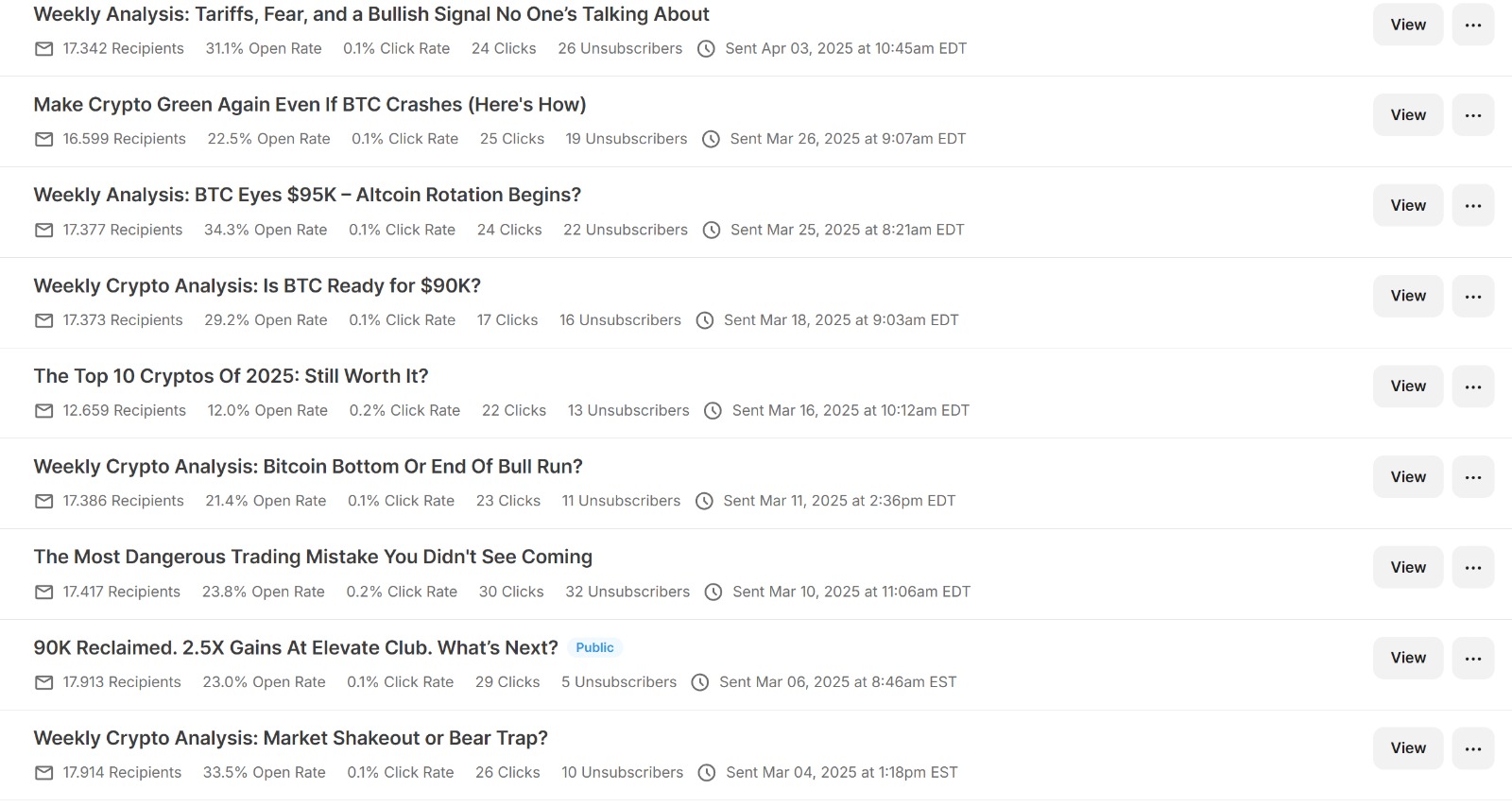
Task: Open three-dot menu for Tariffs, Fear email
Action: 1472,25
